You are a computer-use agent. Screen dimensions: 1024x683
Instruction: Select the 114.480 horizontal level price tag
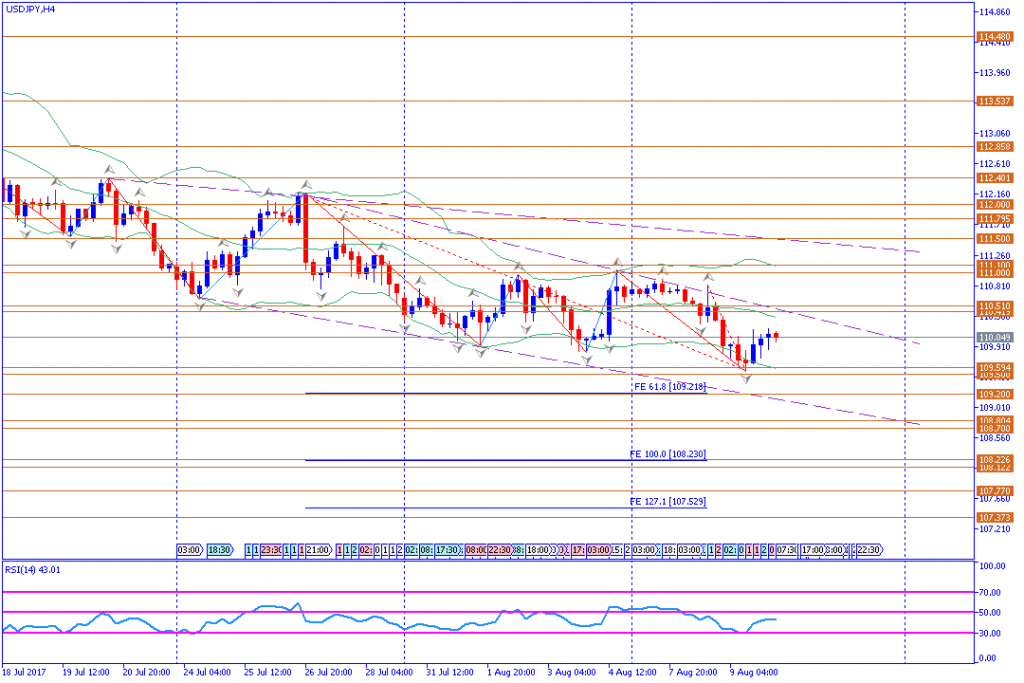click(993, 37)
